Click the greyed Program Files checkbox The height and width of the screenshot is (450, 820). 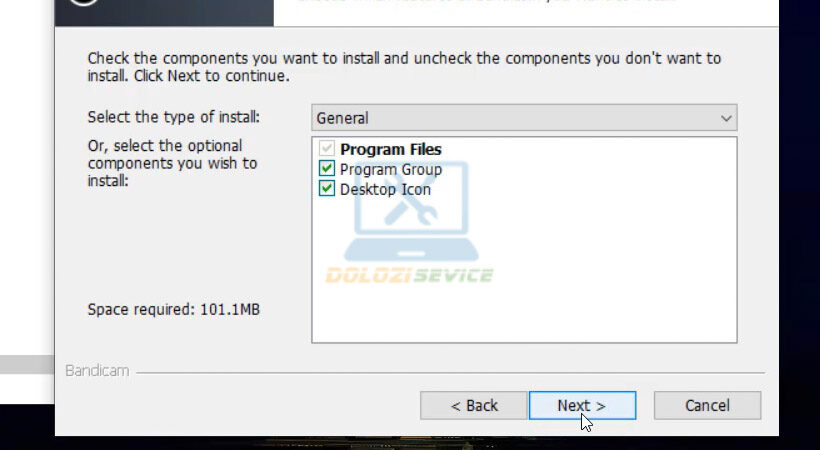(327, 149)
